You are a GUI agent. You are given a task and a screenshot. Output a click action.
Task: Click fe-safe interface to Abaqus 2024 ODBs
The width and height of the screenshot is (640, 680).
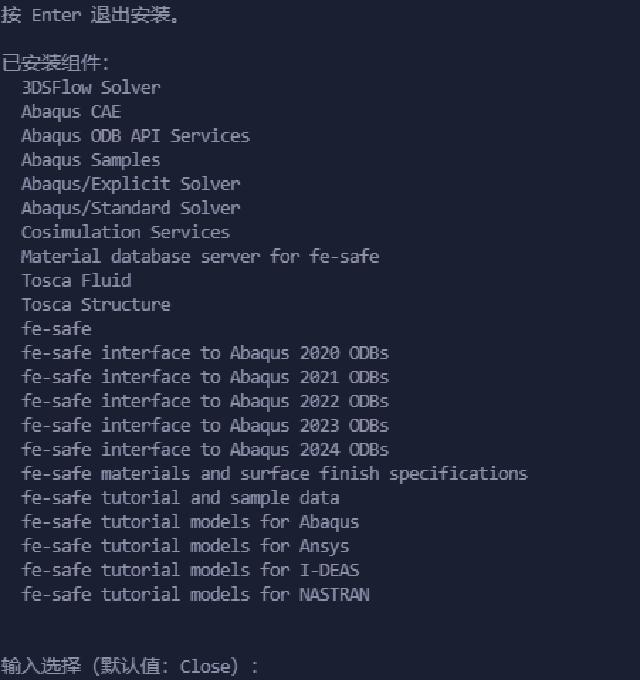pos(205,450)
